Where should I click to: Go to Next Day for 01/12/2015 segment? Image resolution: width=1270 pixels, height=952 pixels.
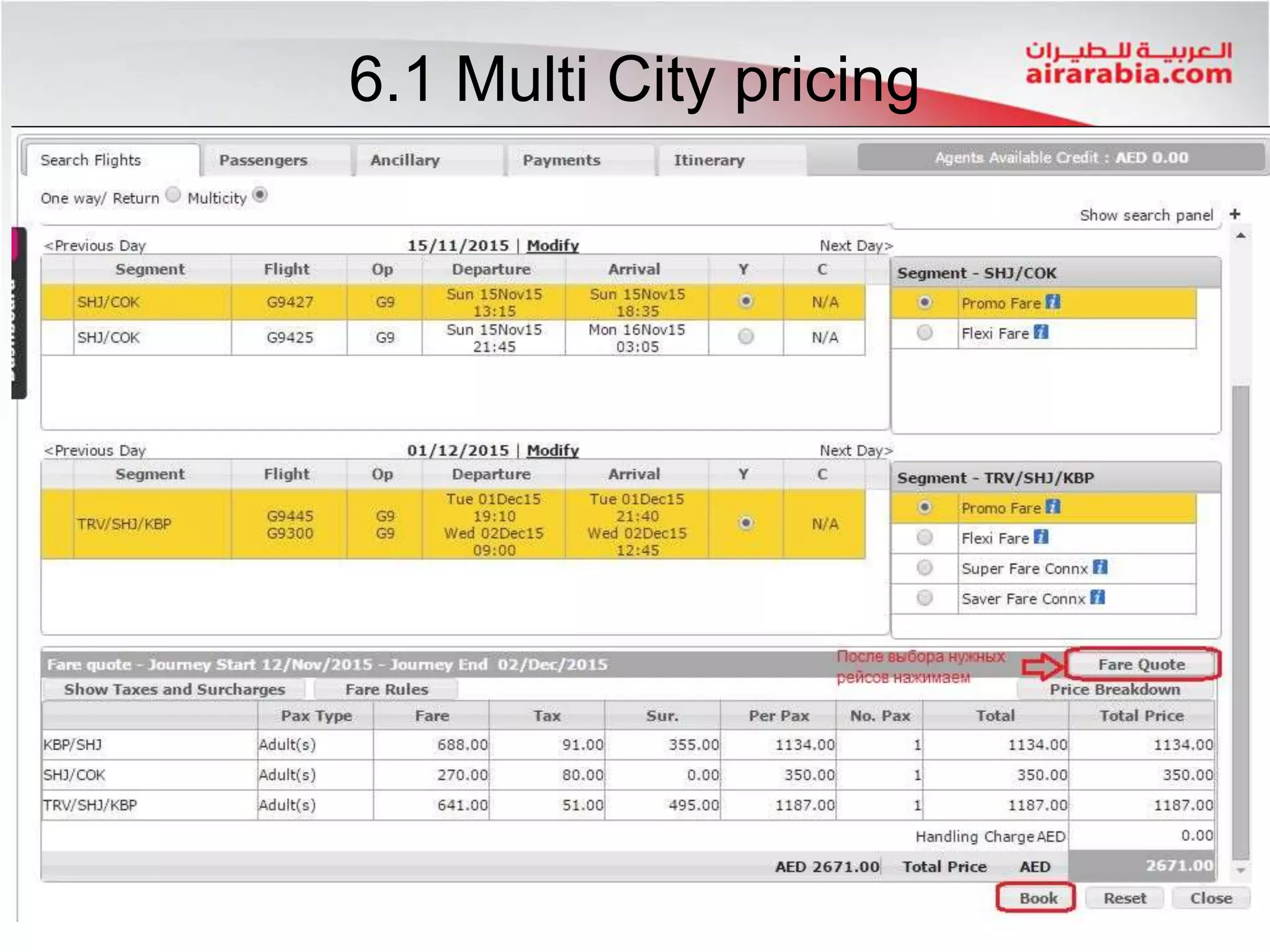(856, 450)
